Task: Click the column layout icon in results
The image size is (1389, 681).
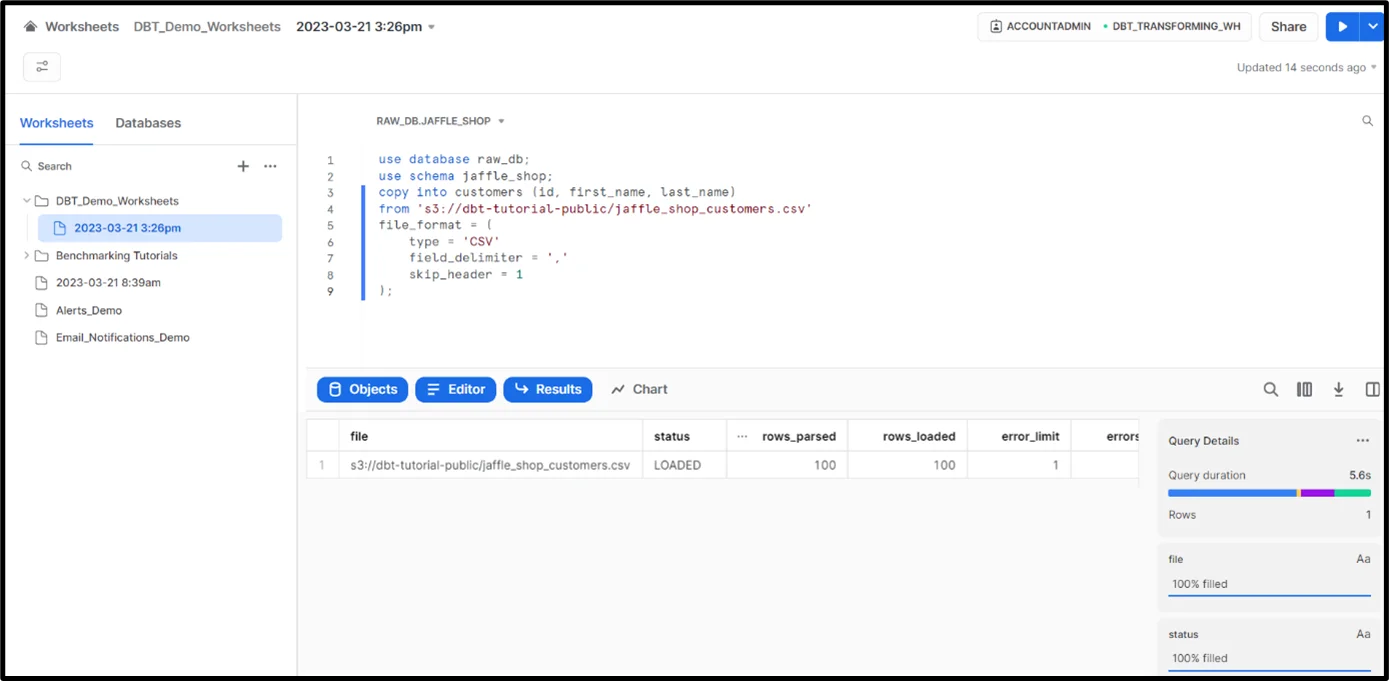Action: coord(1304,390)
